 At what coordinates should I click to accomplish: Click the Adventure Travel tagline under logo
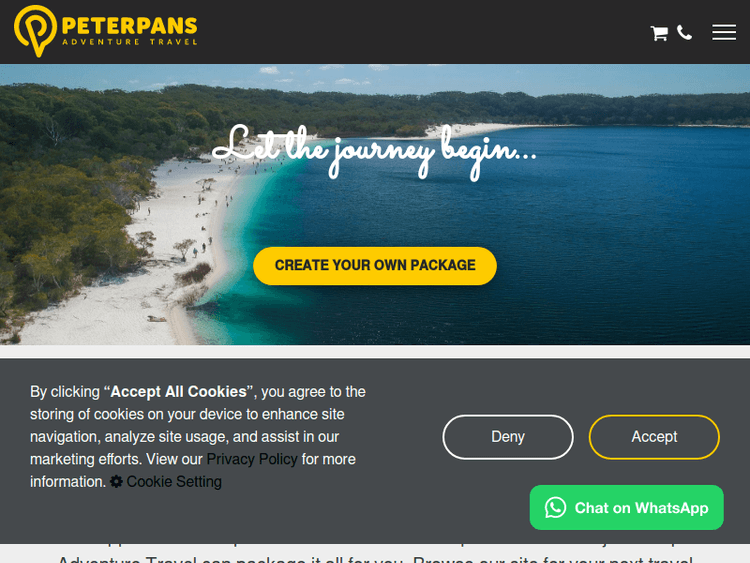pyautogui.click(x=130, y=42)
